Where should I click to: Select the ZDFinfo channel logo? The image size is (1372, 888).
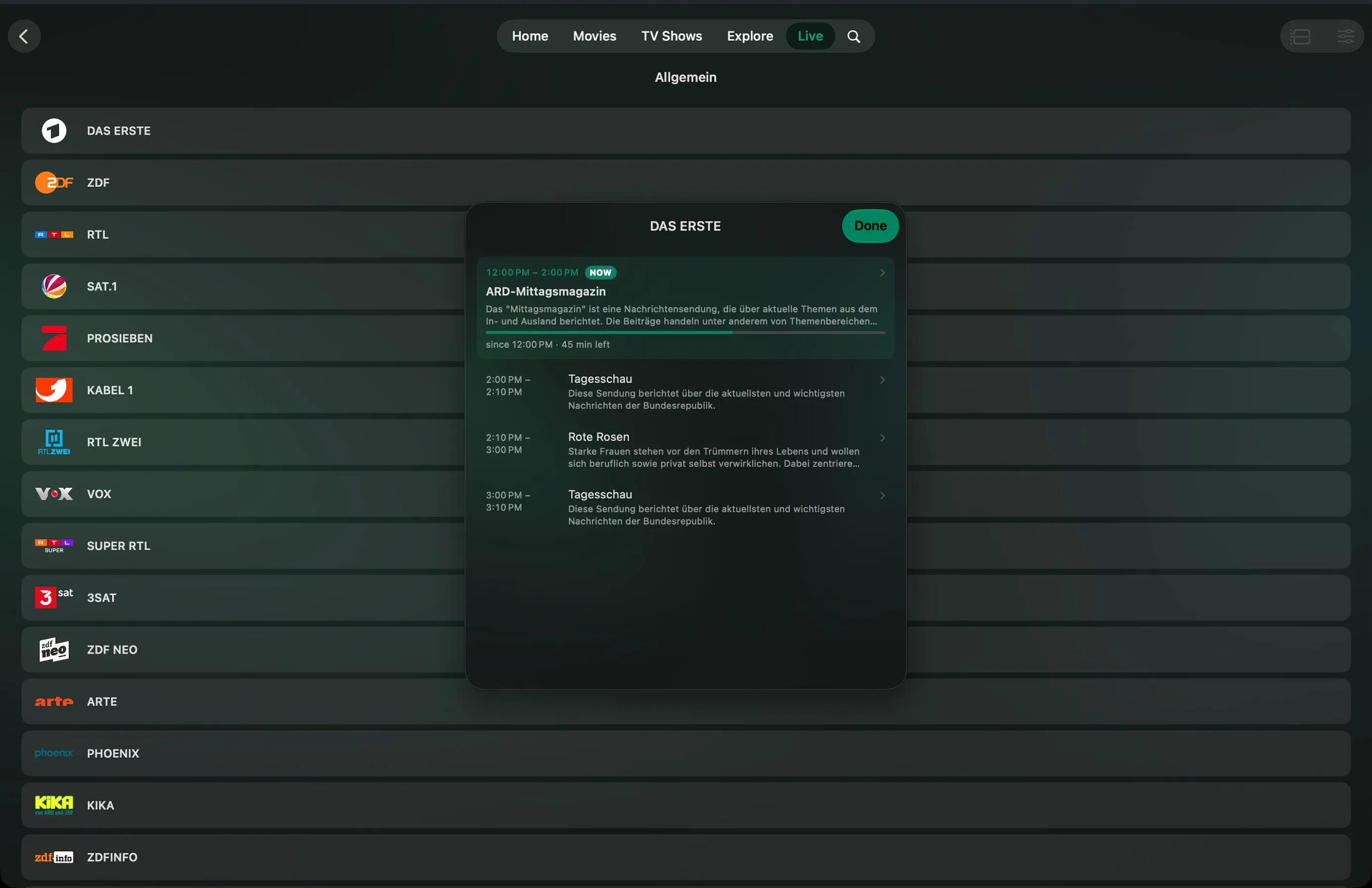pyautogui.click(x=54, y=857)
